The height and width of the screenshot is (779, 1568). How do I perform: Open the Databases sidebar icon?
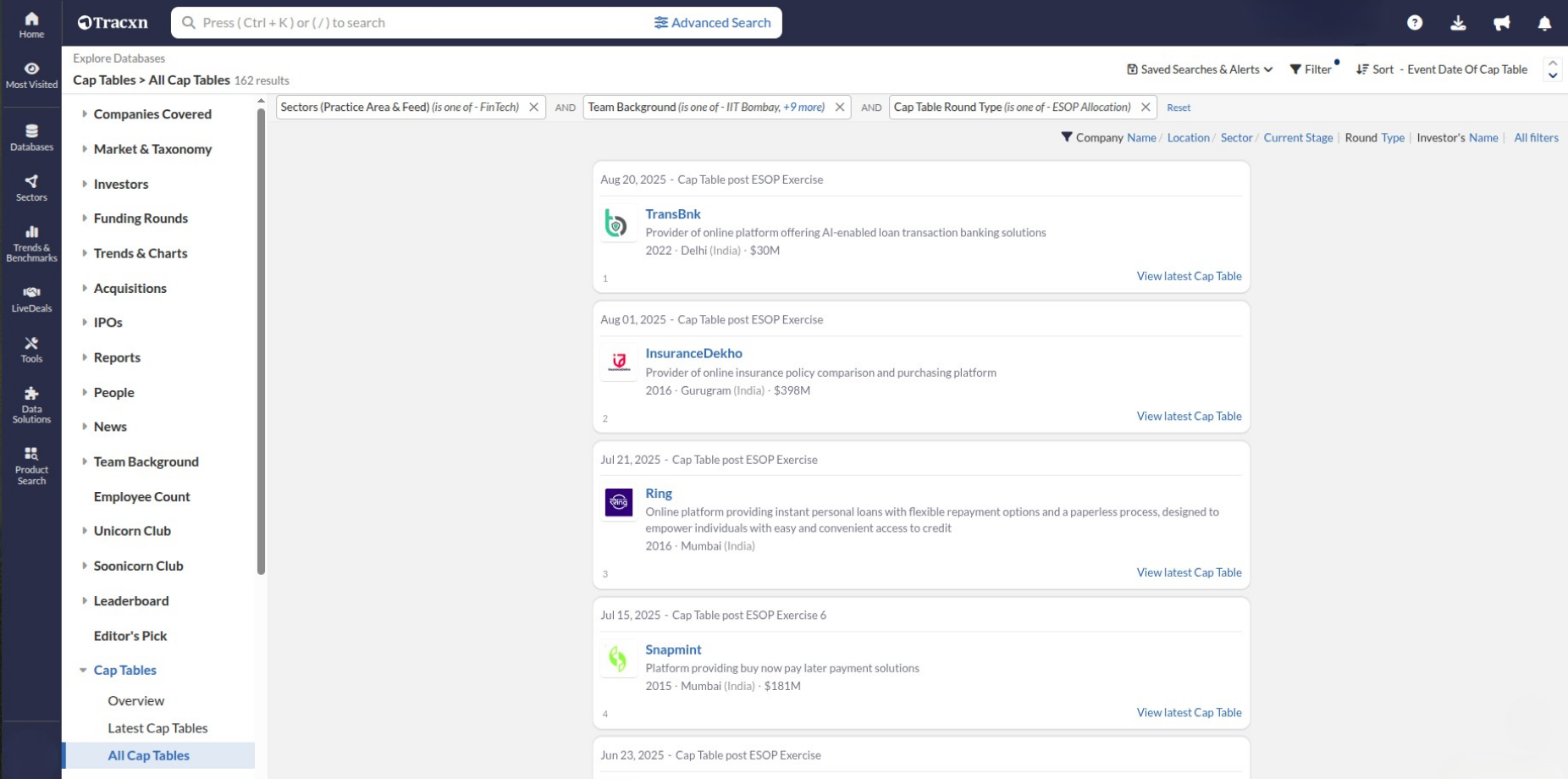[x=31, y=136]
